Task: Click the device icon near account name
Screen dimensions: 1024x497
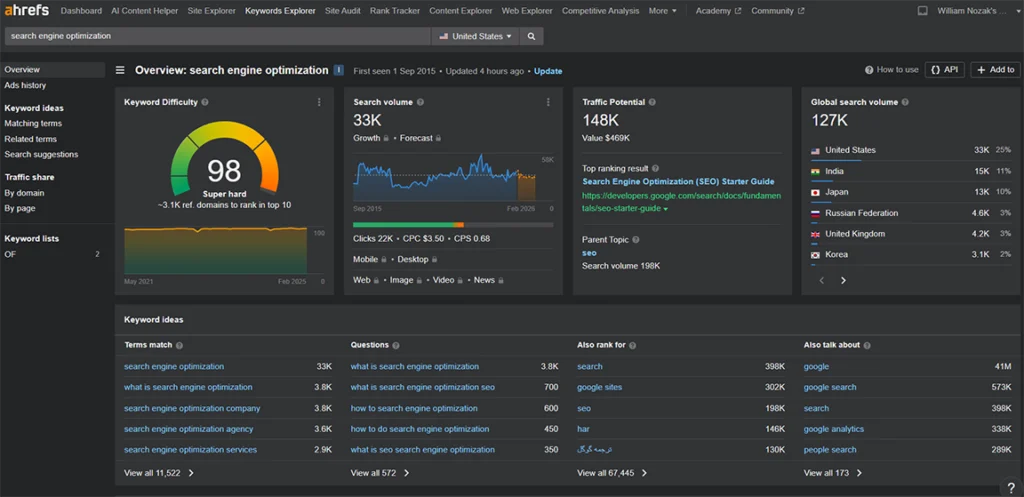Action: pos(922,11)
